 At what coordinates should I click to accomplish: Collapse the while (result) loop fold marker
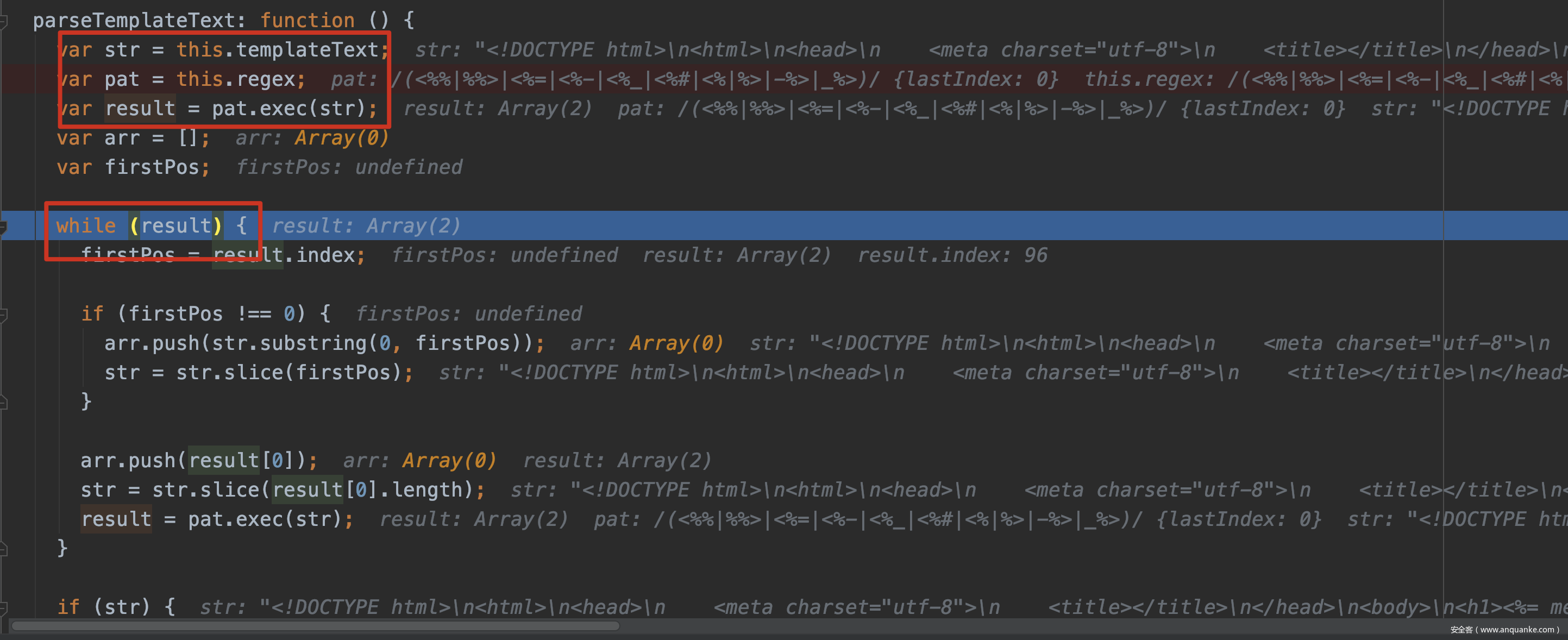pyautogui.click(x=3, y=228)
